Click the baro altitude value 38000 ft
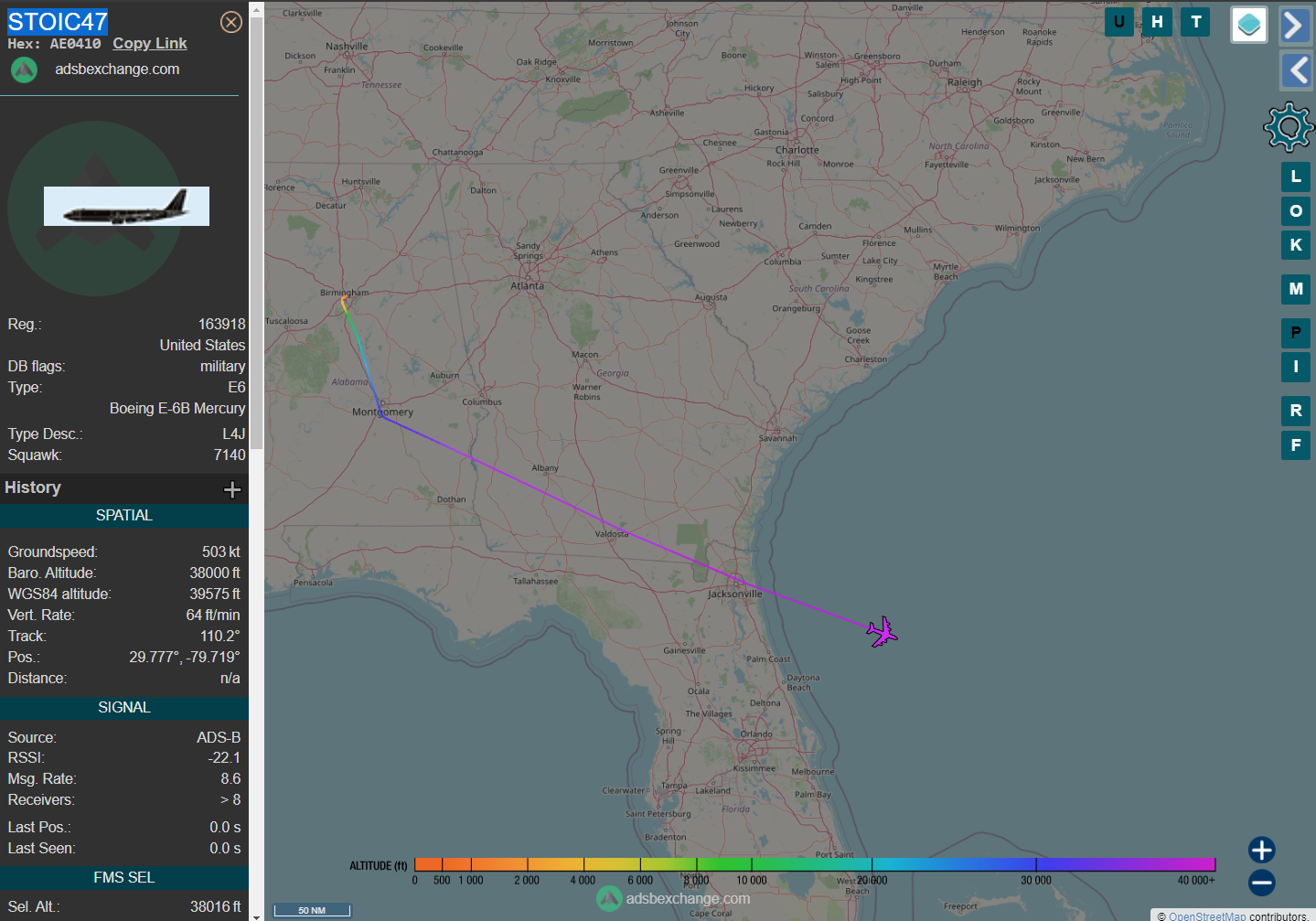 215,573
